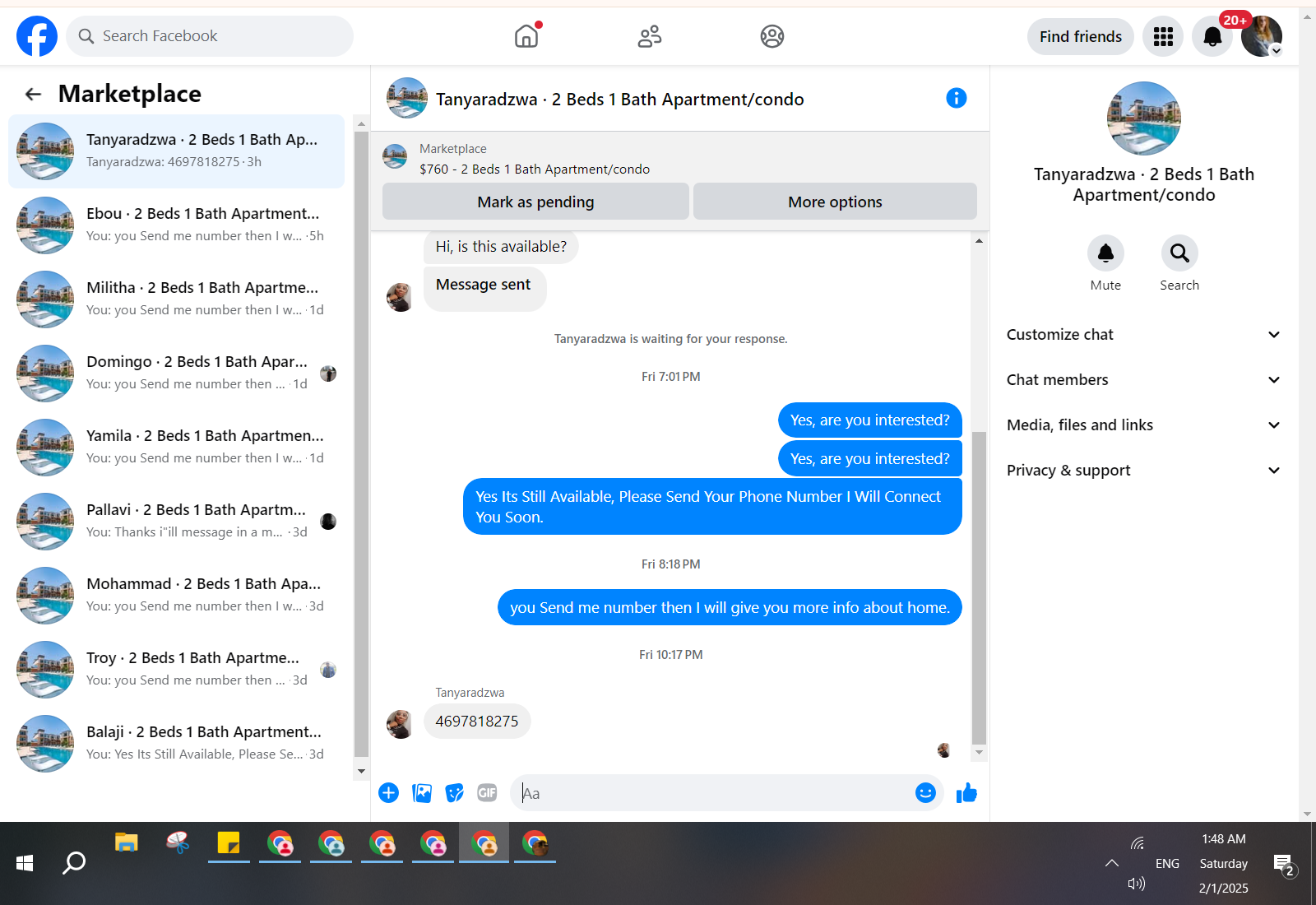Screen dimensions: 1316x905
Task: Open Windows taskbar search
Action: tap(74, 863)
